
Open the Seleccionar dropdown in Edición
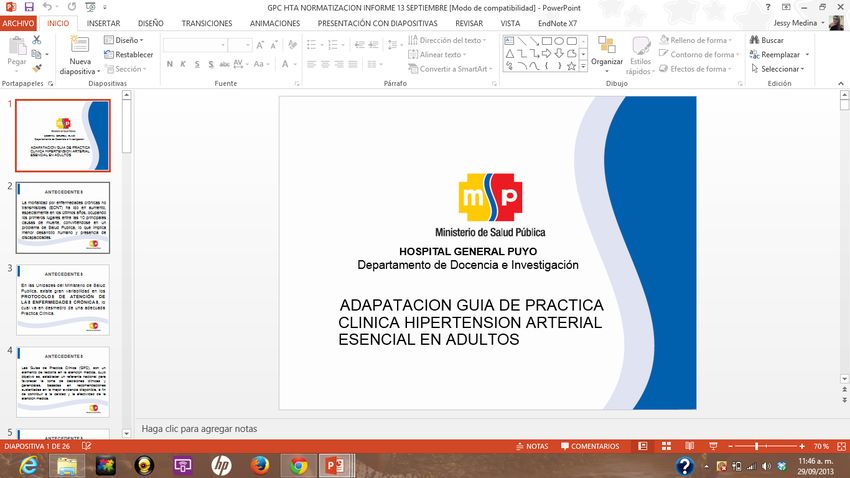[x=780, y=69]
